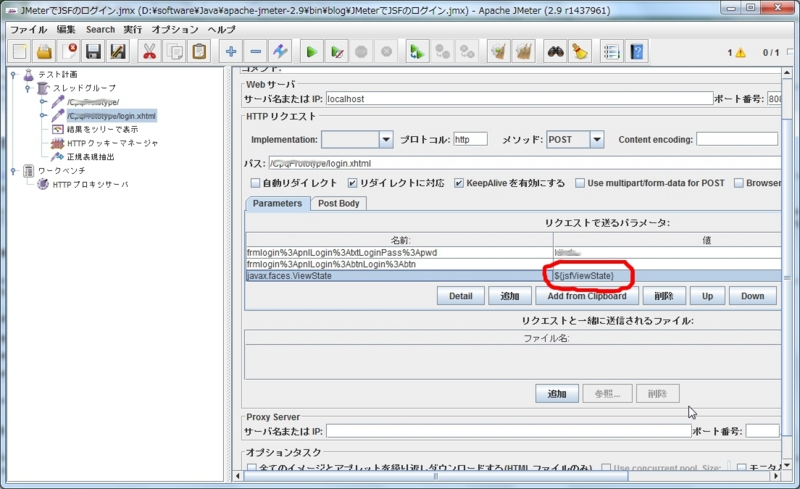Viewport: 800px width, 489px height.
Task: Select HTTP クッキーマネージャ in tree
Action: click(x=112, y=143)
